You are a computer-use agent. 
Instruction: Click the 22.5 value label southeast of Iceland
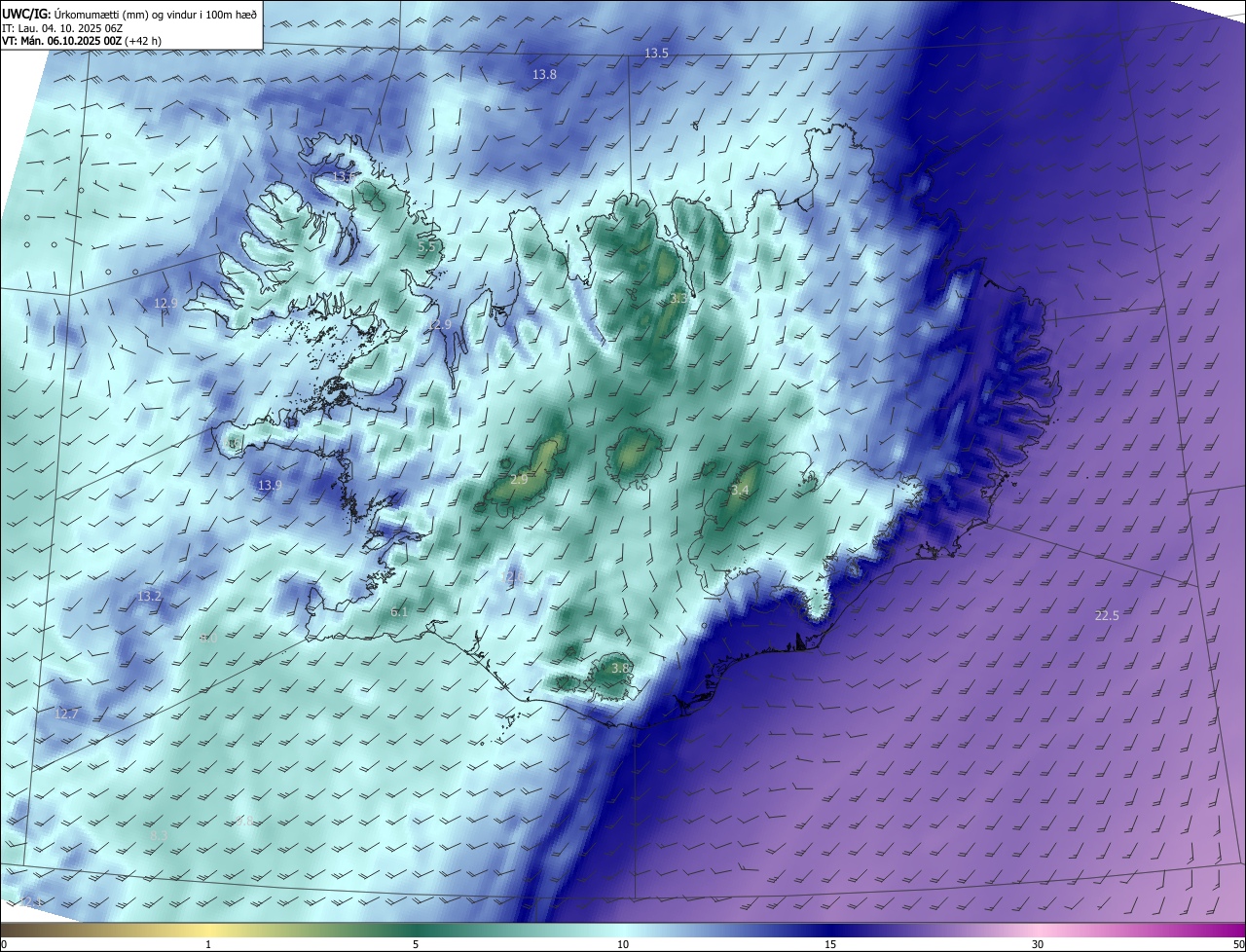tap(1107, 615)
